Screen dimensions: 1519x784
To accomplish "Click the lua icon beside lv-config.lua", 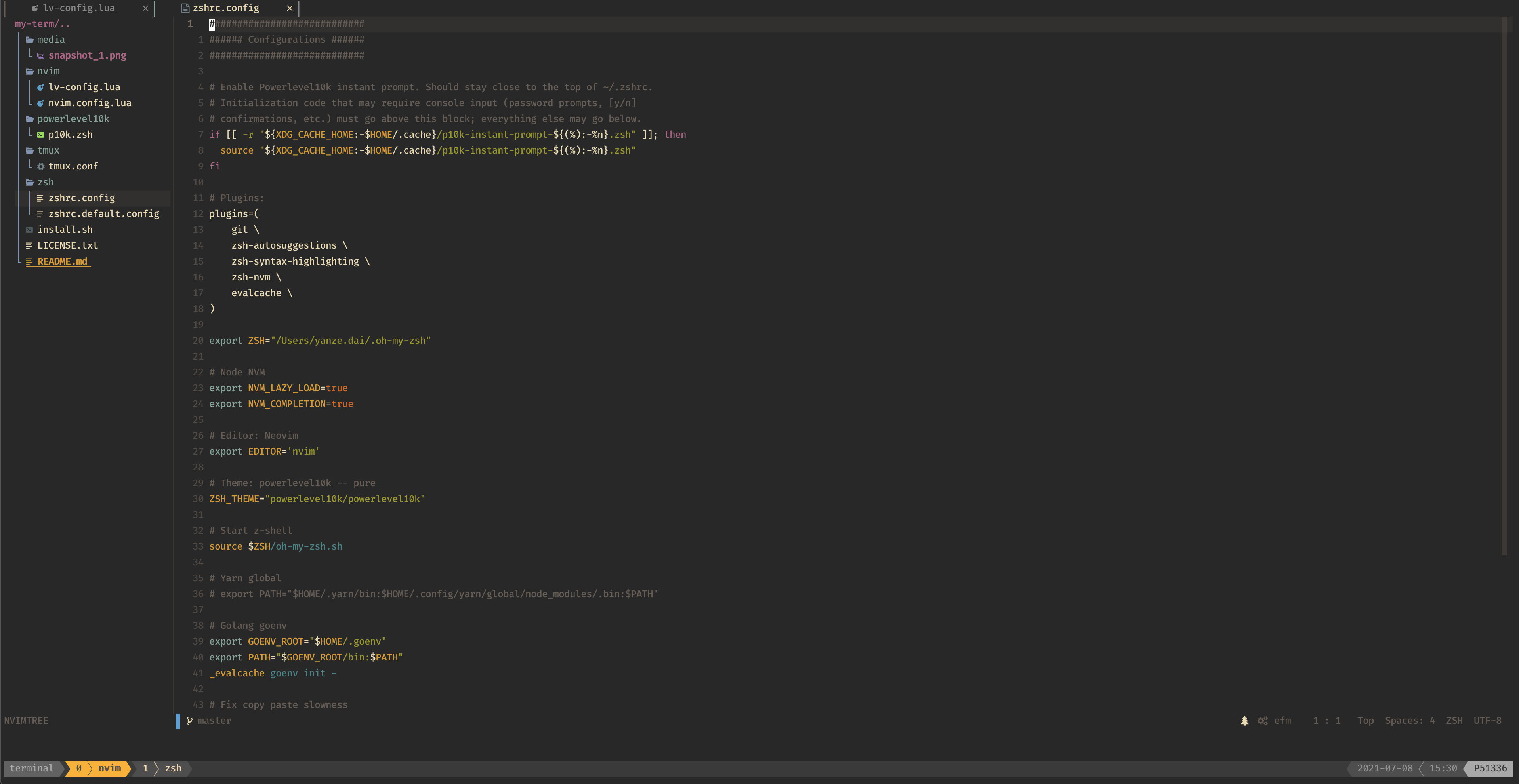I will pos(41,87).
